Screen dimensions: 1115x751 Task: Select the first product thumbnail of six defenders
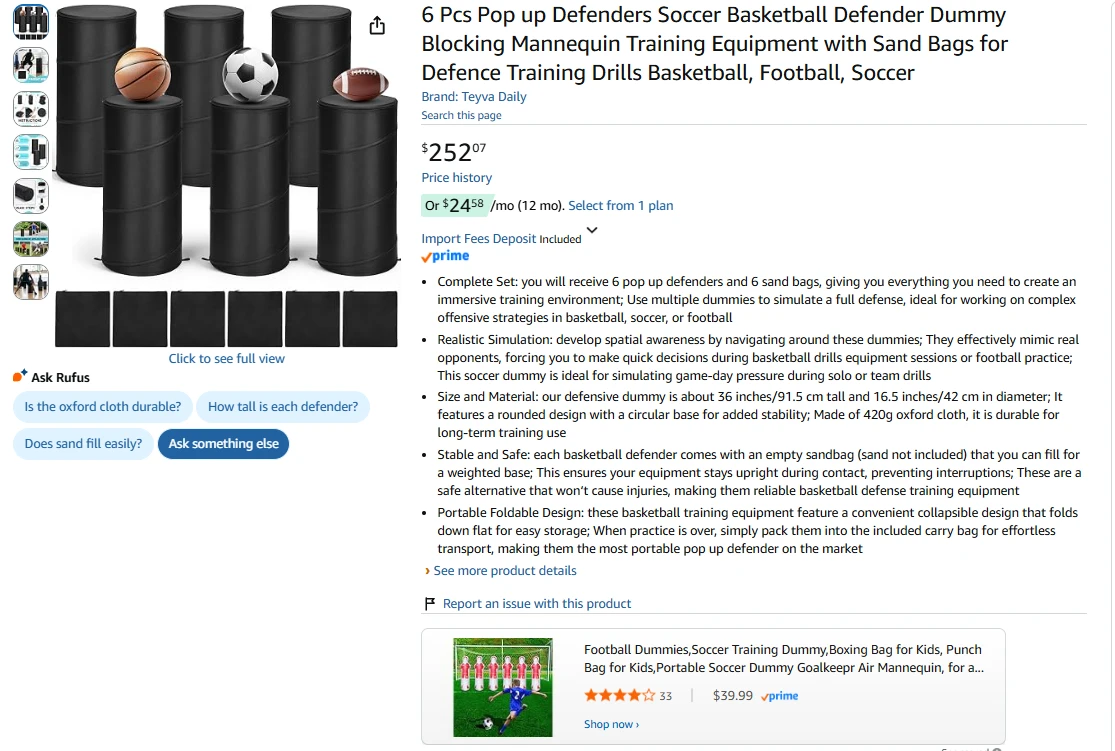(31, 21)
